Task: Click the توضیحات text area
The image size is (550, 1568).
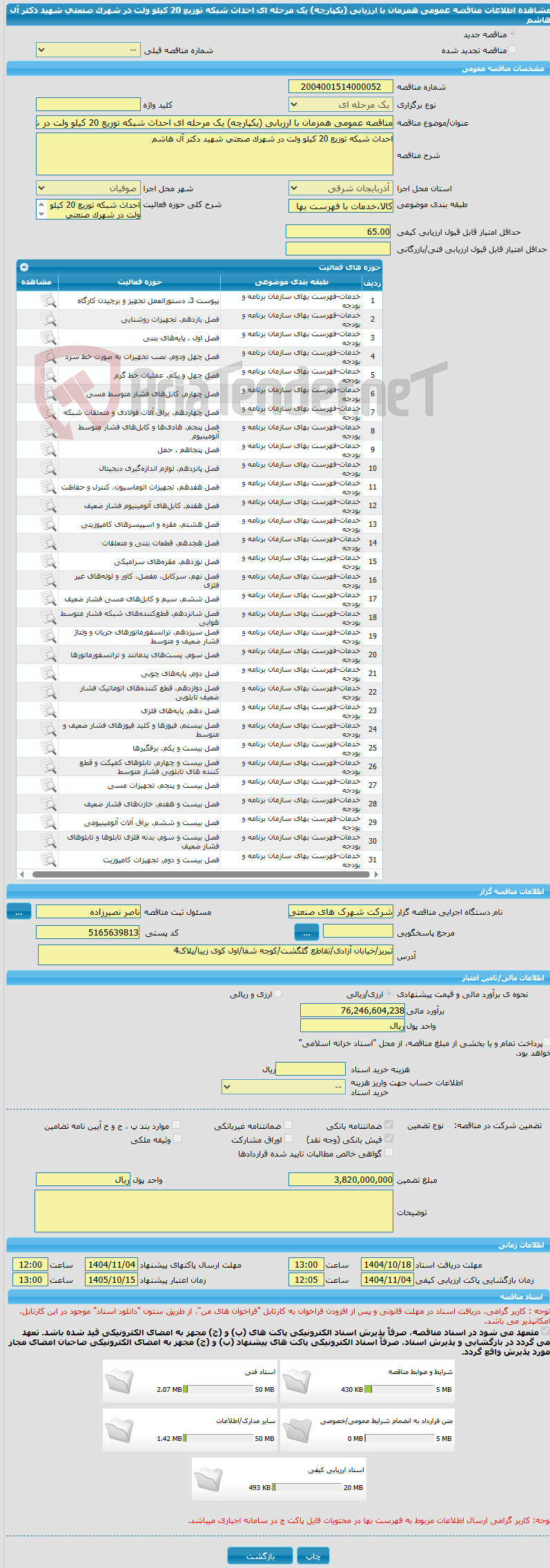Action: 214,1210
